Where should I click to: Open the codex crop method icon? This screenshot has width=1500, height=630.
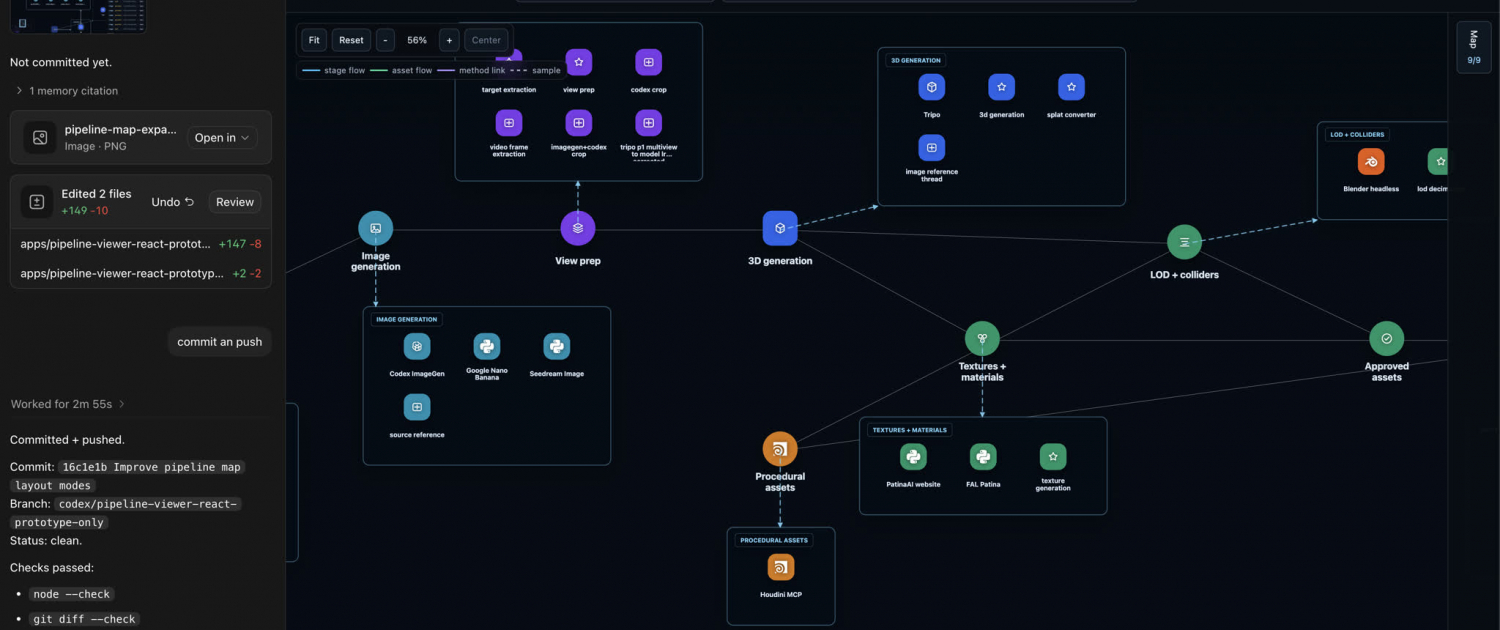pos(649,62)
